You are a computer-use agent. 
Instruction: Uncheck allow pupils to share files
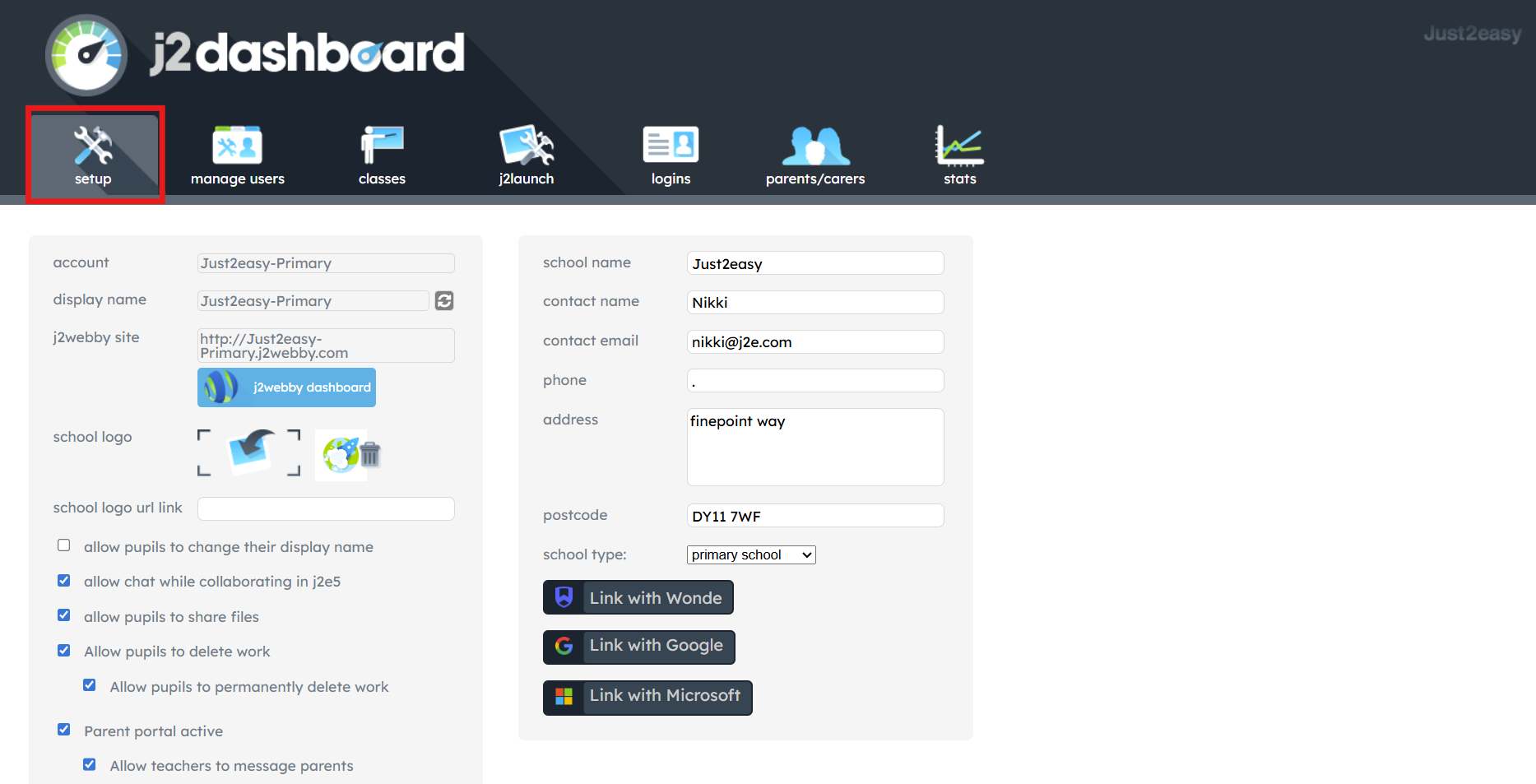point(64,615)
